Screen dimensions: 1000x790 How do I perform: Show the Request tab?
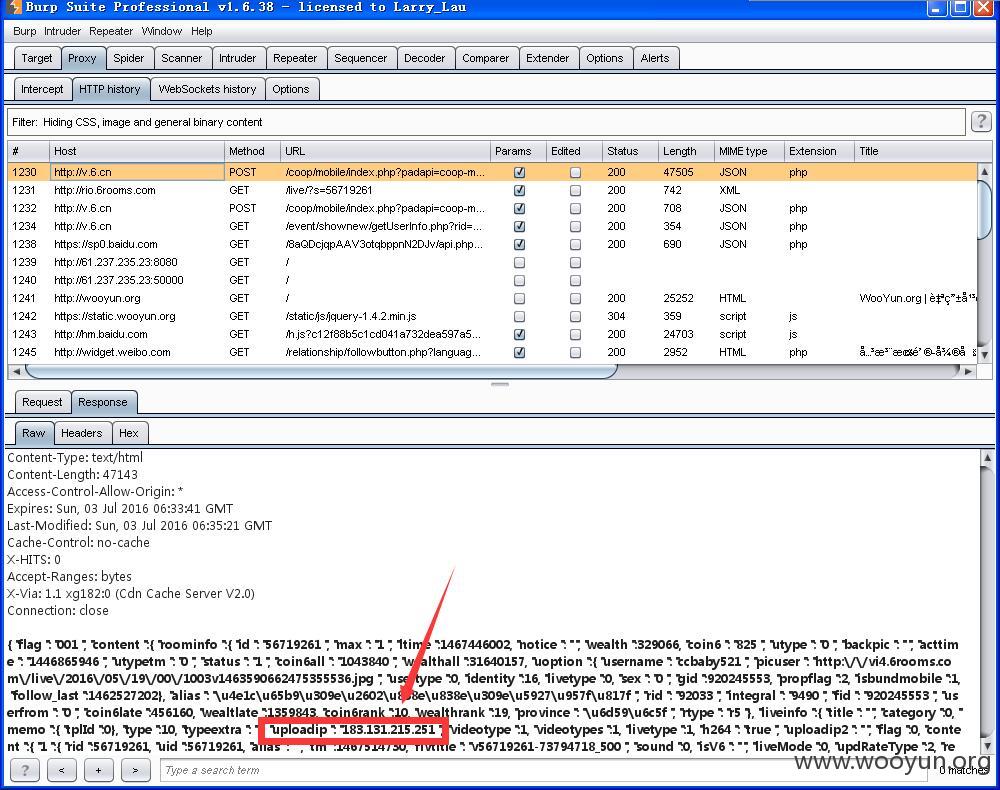(42, 402)
